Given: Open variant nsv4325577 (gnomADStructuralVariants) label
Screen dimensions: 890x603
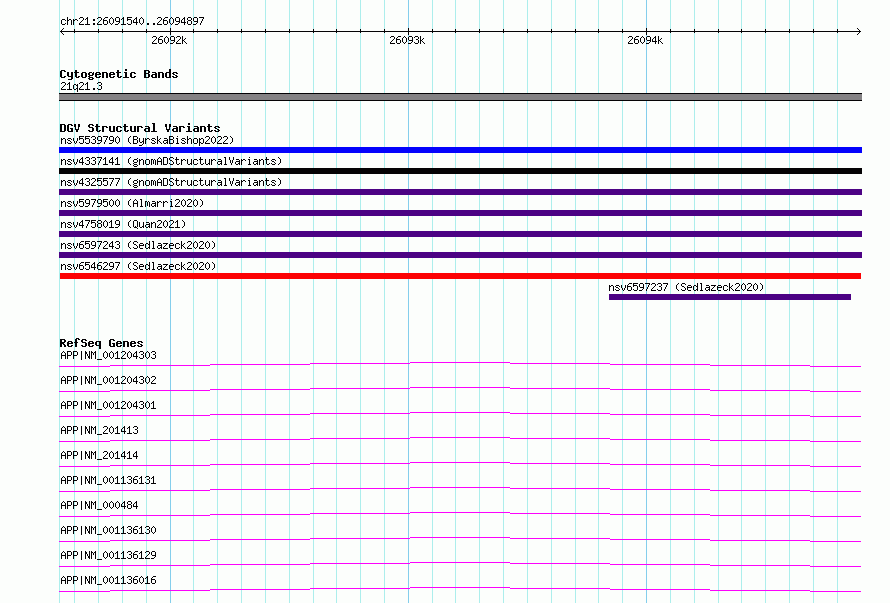Looking at the screenshot, I should pos(171,182).
